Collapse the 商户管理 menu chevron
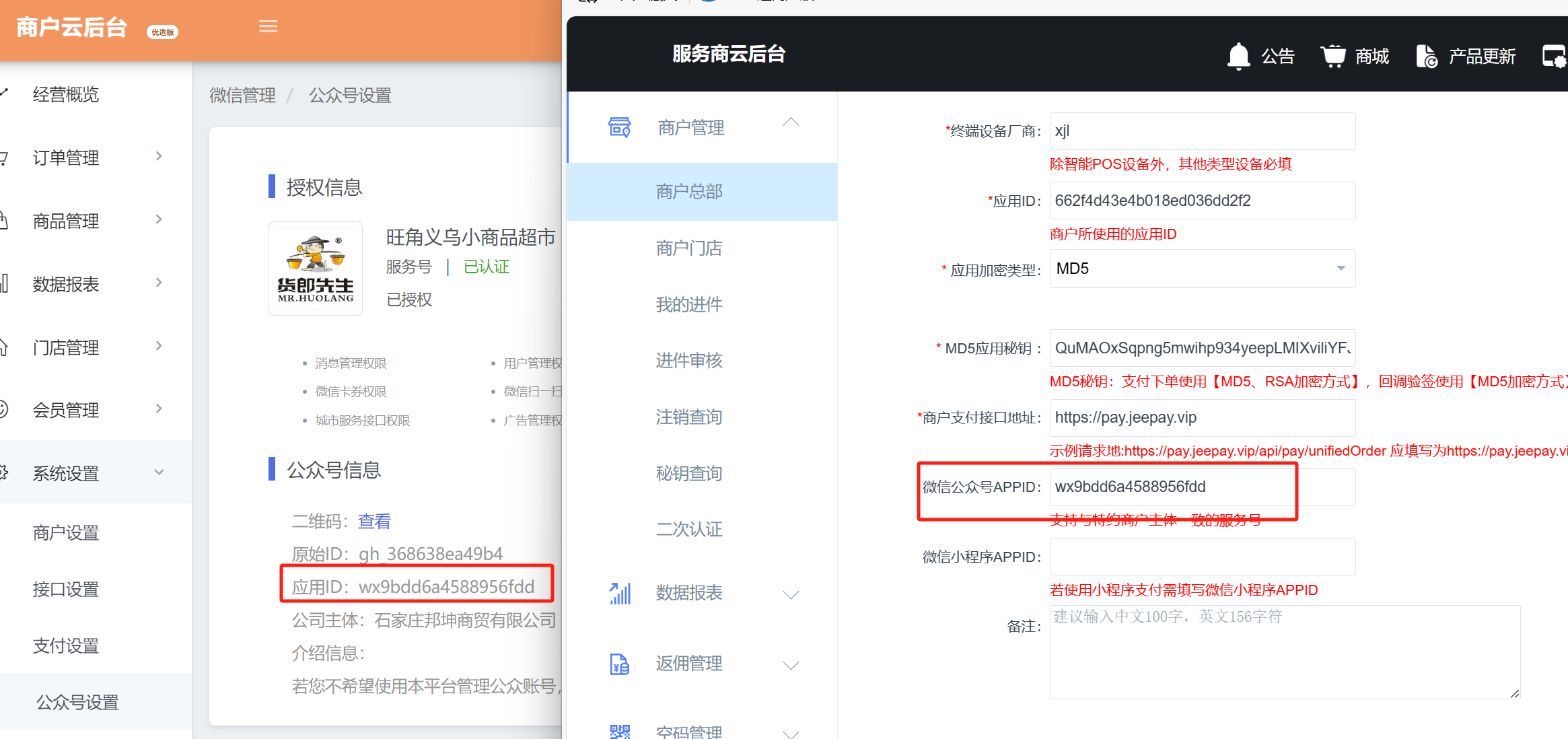The height and width of the screenshot is (739, 1568). click(x=791, y=122)
